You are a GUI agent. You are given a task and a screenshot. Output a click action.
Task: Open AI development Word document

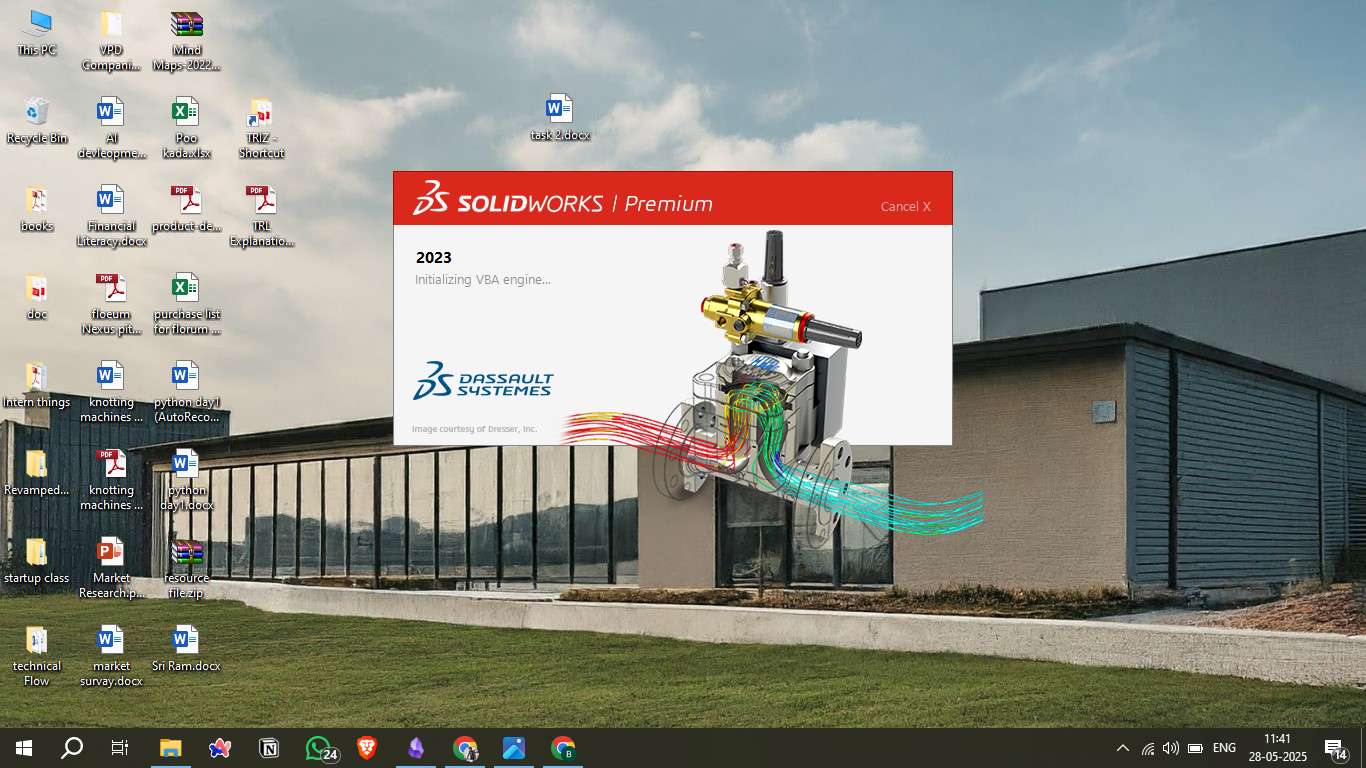(111, 128)
